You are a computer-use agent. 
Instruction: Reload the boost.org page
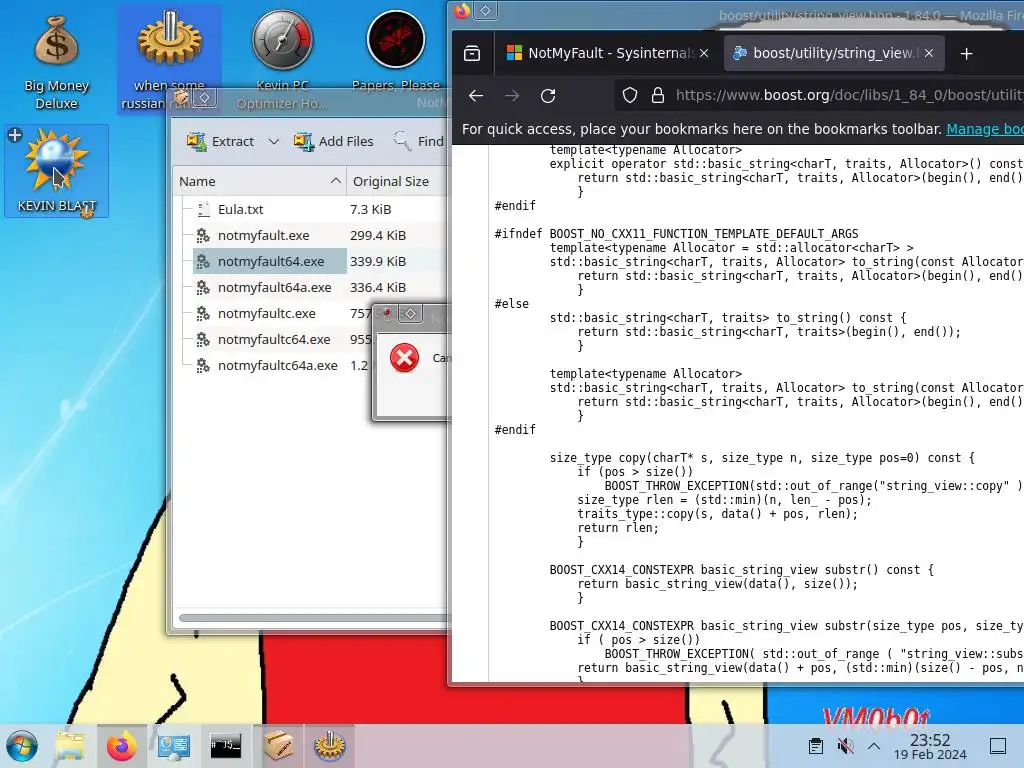548,96
